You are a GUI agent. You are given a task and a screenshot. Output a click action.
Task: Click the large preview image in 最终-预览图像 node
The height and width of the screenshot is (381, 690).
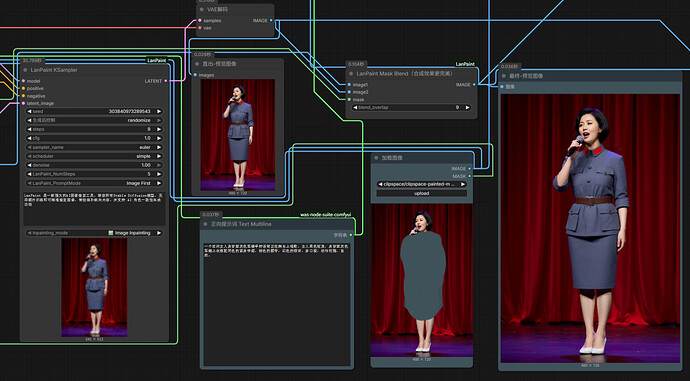pos(590,228)
